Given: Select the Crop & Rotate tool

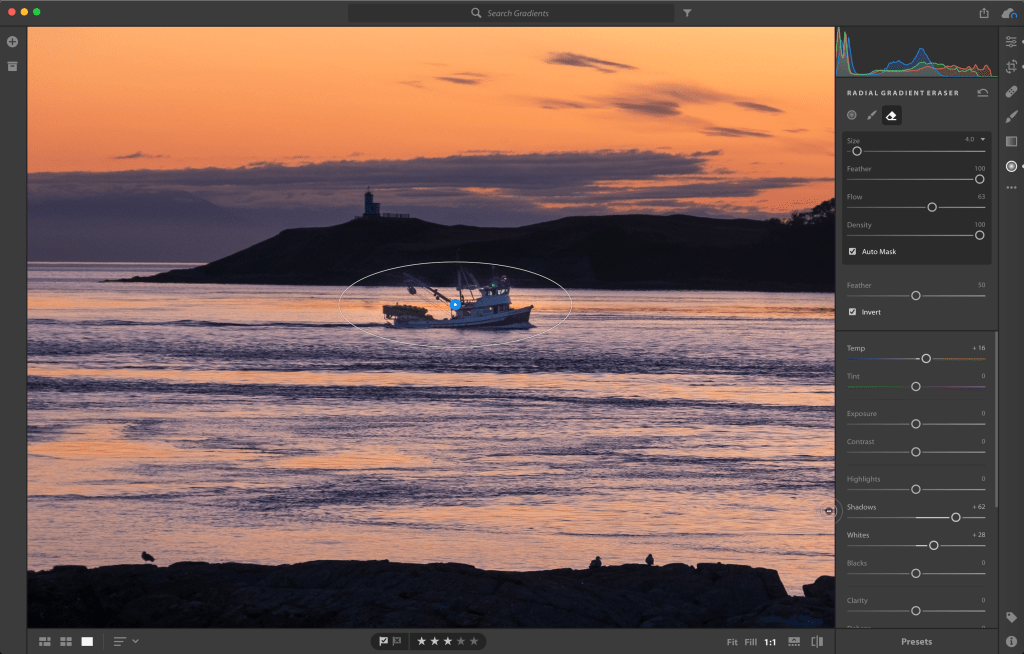Looking at the screenshot, I should click(1011, 66).
